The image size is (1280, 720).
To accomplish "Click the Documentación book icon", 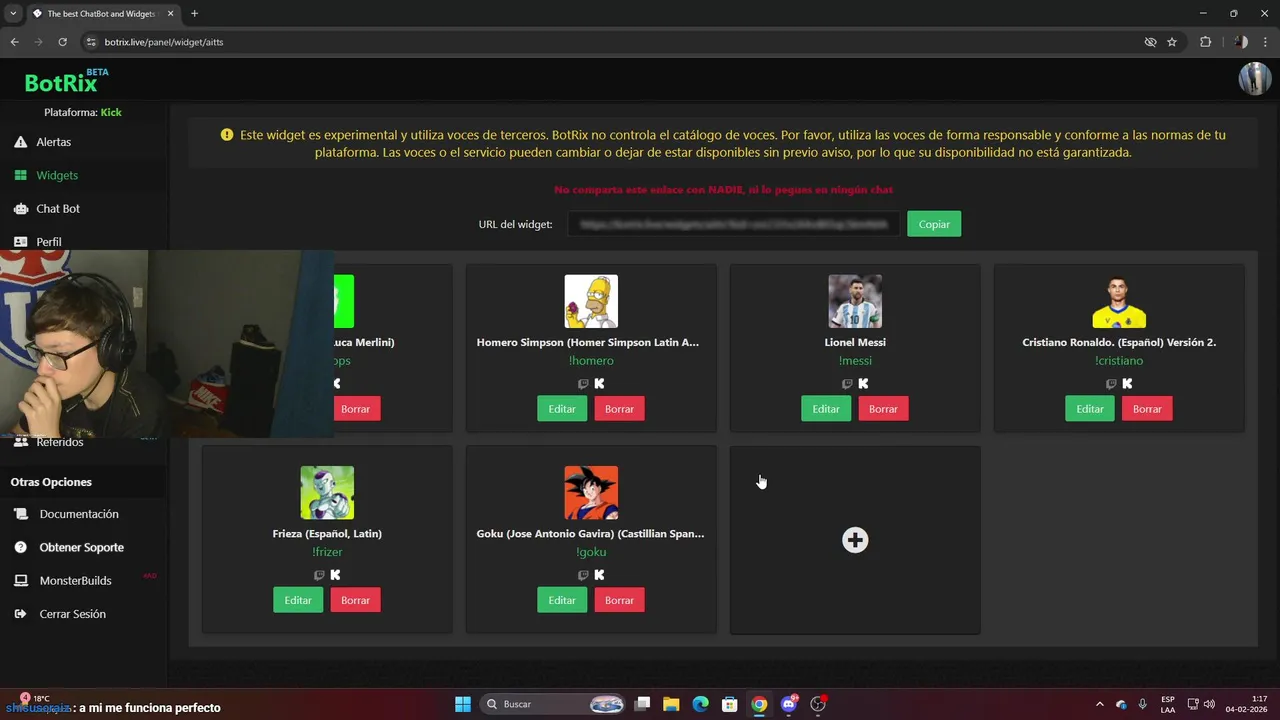I will coord(20,514).
